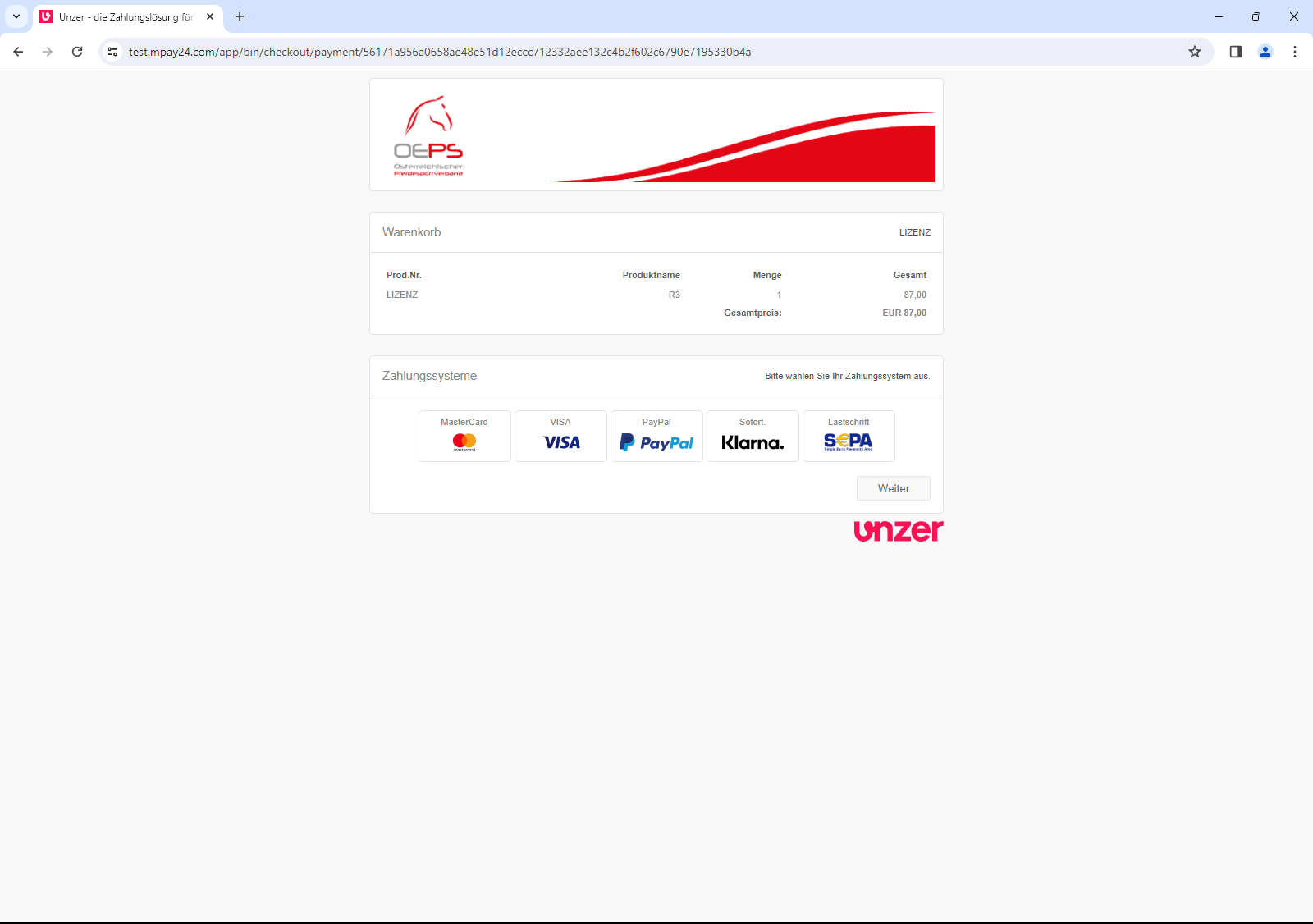Bookmark this page with the star
This screenshot has height=924, width=1313.
point(1195,52)
